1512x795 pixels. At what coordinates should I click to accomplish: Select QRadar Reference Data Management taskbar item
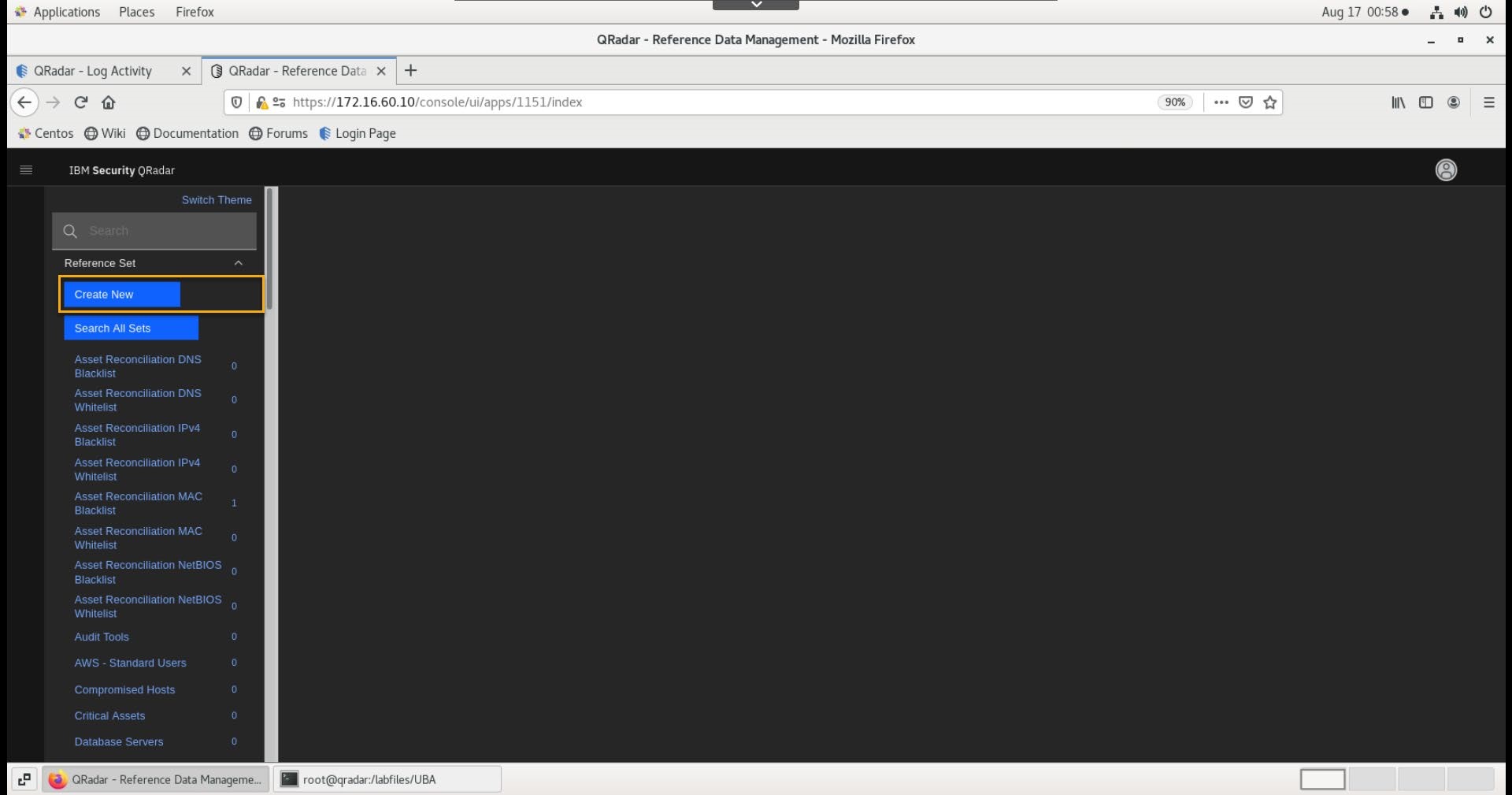click(x=155, y=779)
